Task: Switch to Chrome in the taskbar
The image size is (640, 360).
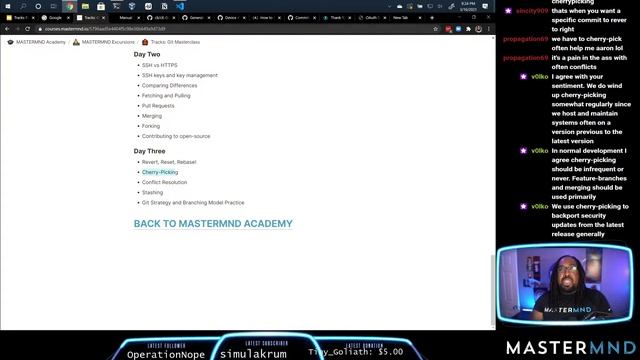Action: click(x=70, y=6)
